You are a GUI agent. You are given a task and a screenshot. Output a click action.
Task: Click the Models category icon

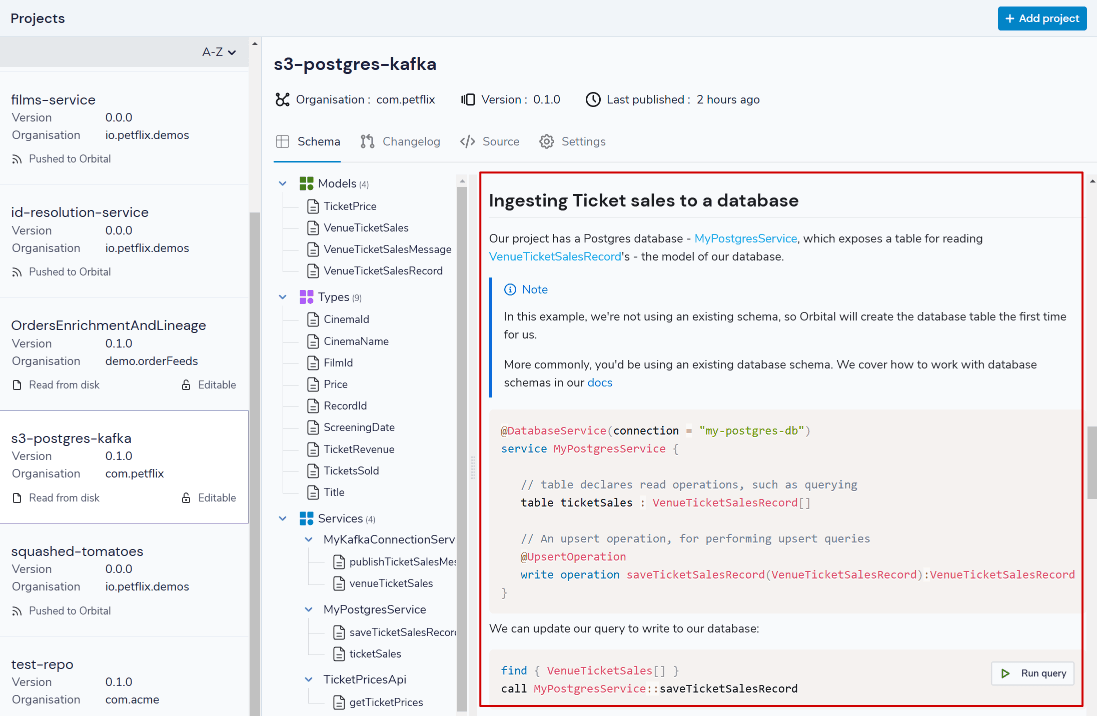[x=306, y=183]
